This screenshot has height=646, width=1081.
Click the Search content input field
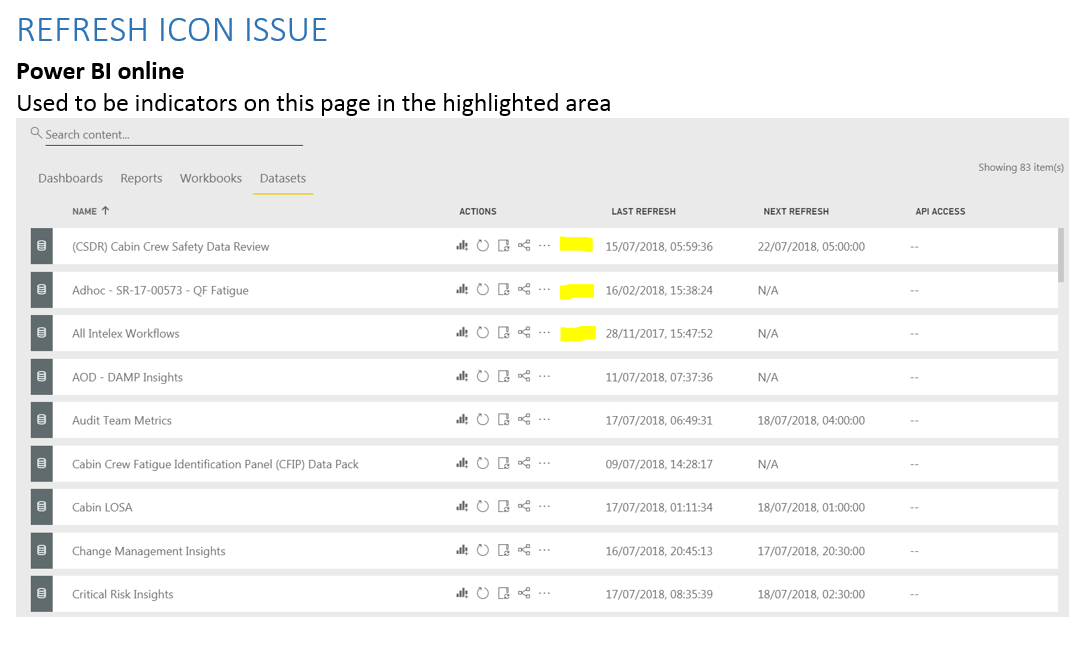[x=174, y=134]
